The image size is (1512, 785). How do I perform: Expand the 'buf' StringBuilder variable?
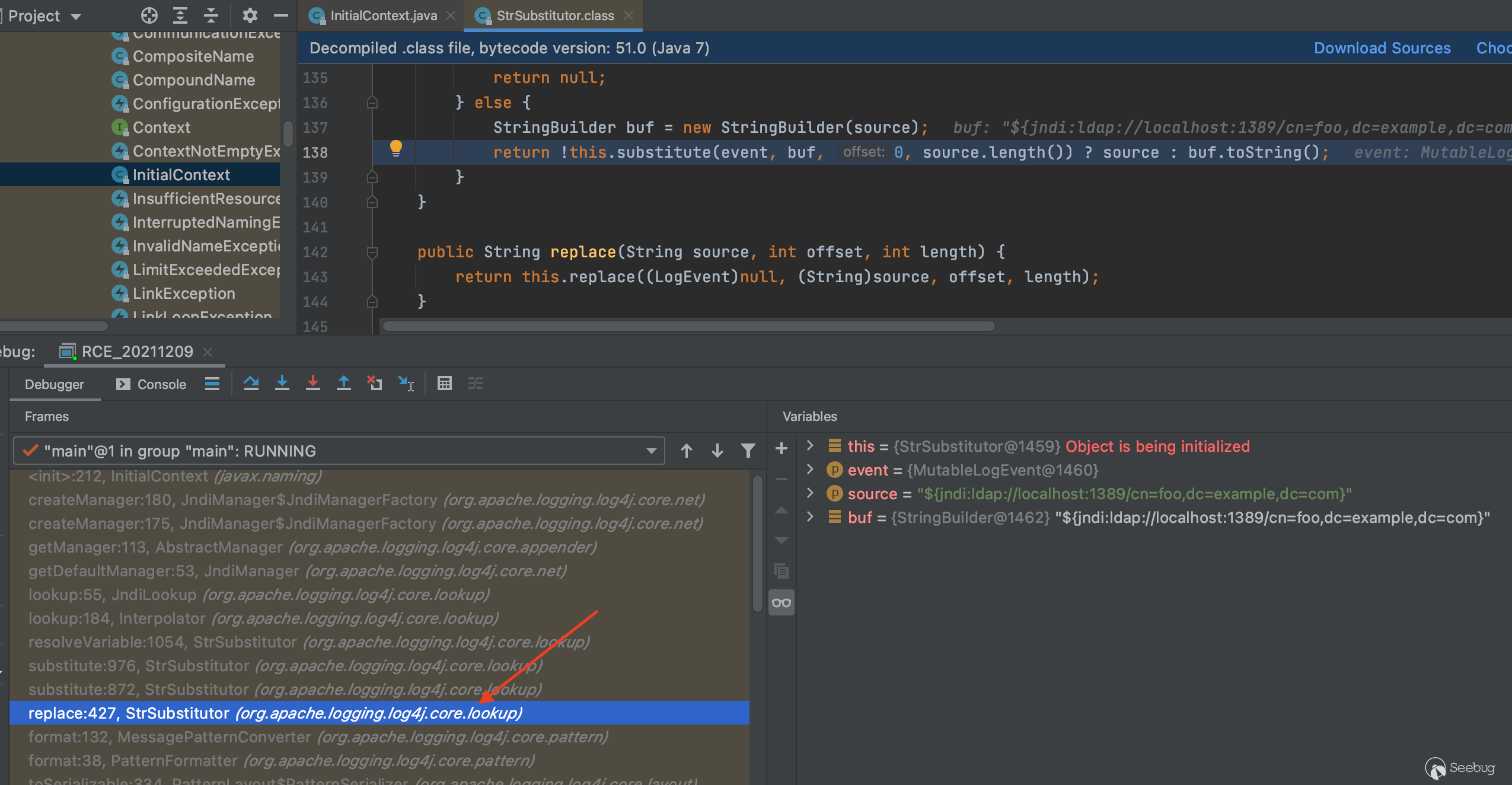pos(810,517)
